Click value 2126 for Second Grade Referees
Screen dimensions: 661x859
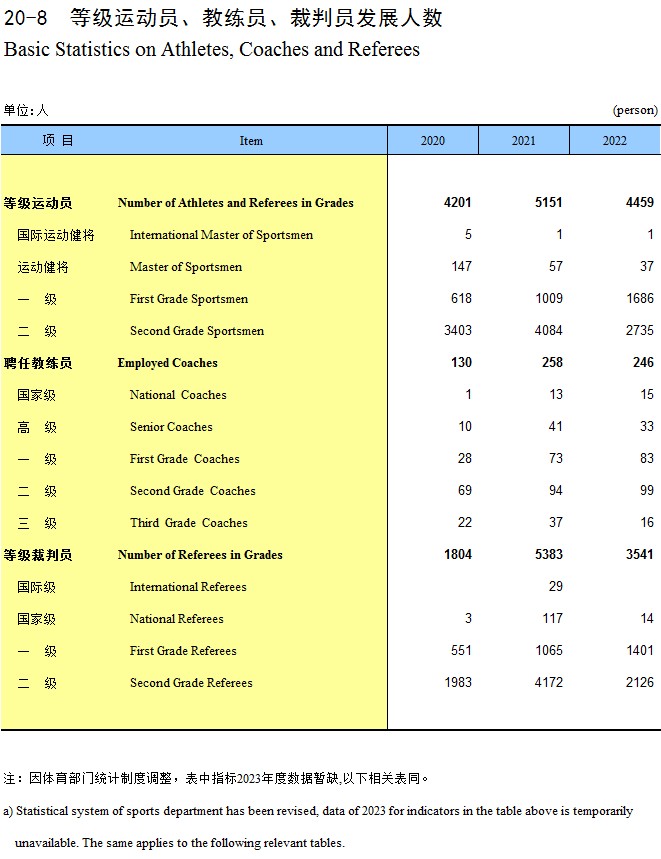pos(640,682)
